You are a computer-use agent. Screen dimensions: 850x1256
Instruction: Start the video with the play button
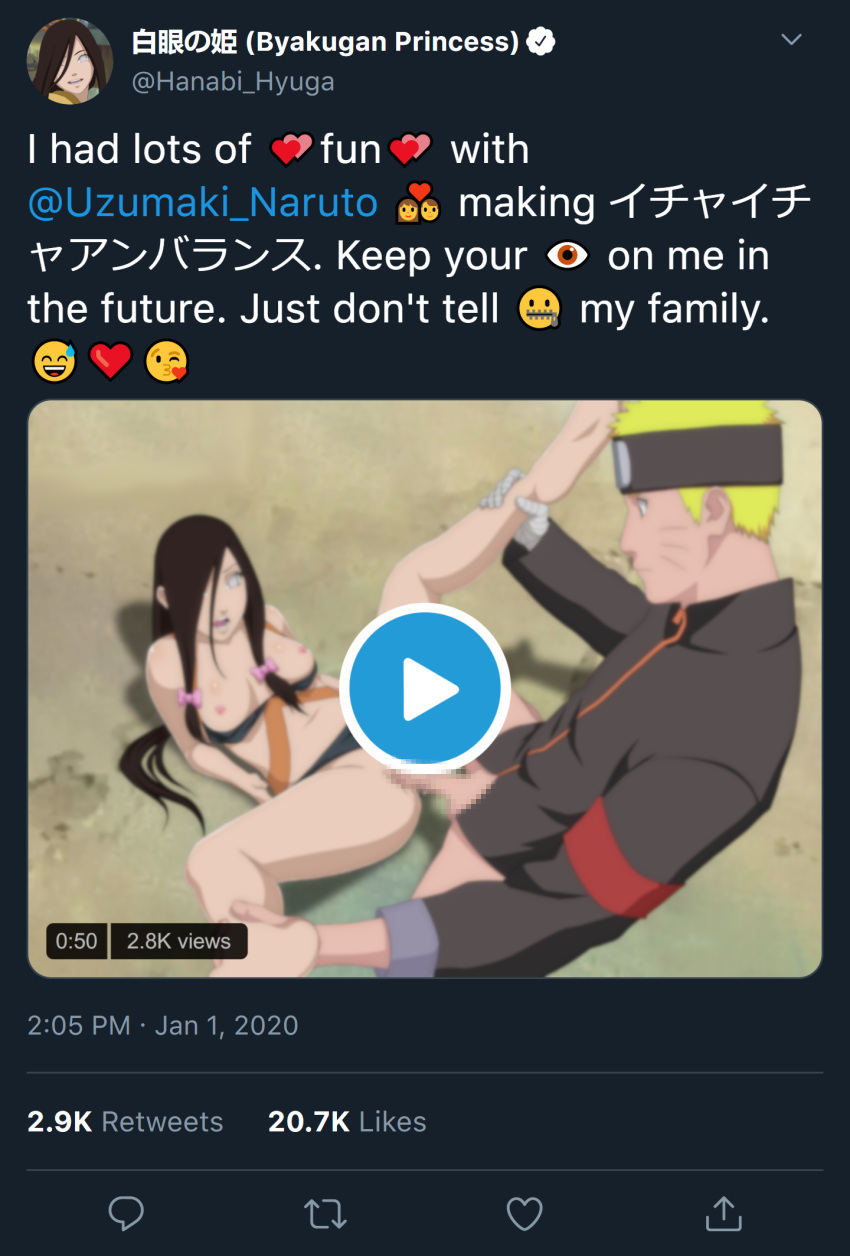[425, 689]
